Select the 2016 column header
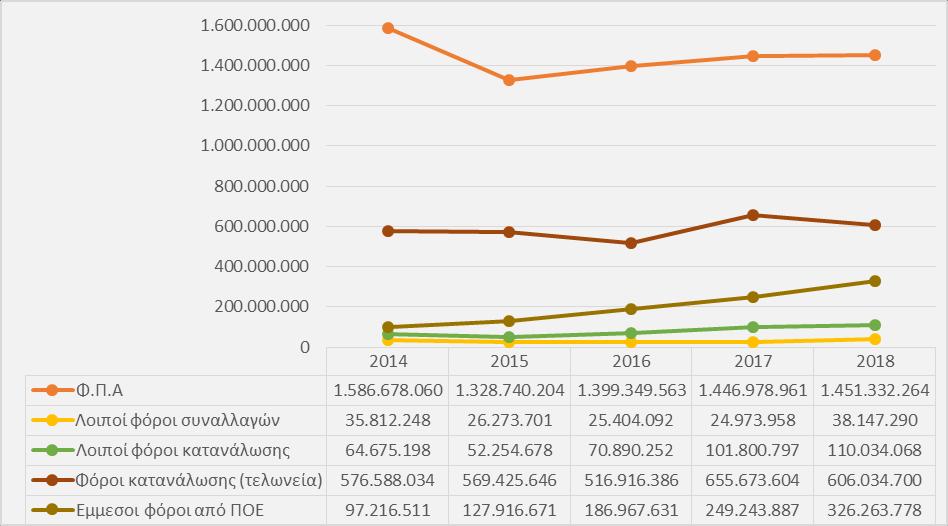The image size is (948, 526). tap(631, 362)
